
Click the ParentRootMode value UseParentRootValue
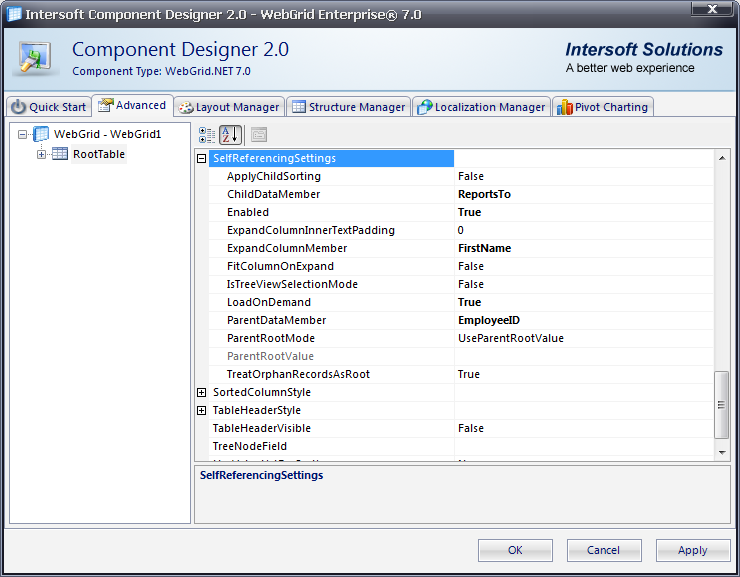(511, 338)
